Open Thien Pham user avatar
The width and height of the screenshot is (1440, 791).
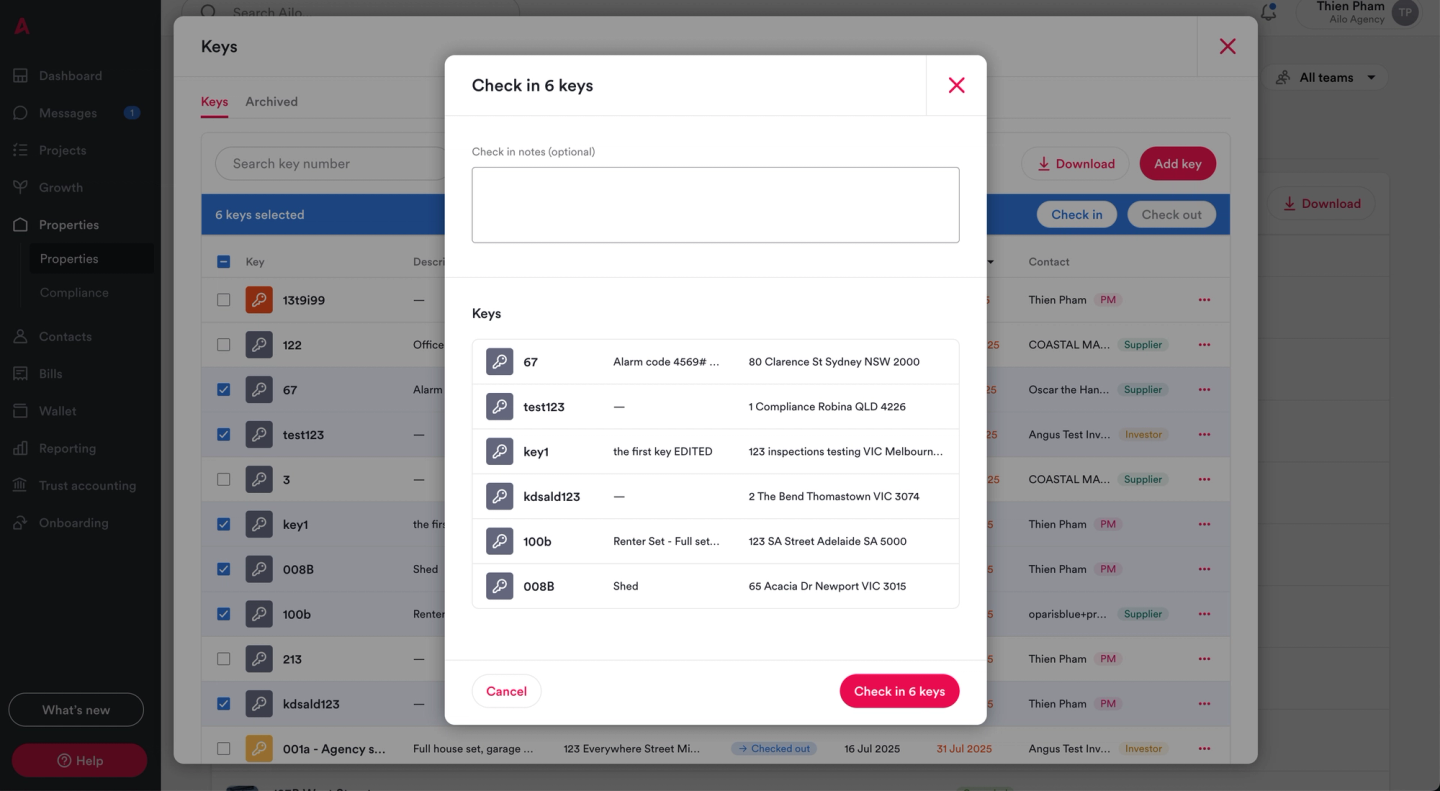[1405, 12]
